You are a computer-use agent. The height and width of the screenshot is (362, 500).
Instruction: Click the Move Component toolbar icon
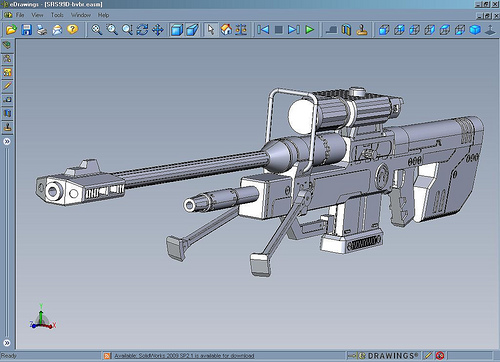(331, 30)
